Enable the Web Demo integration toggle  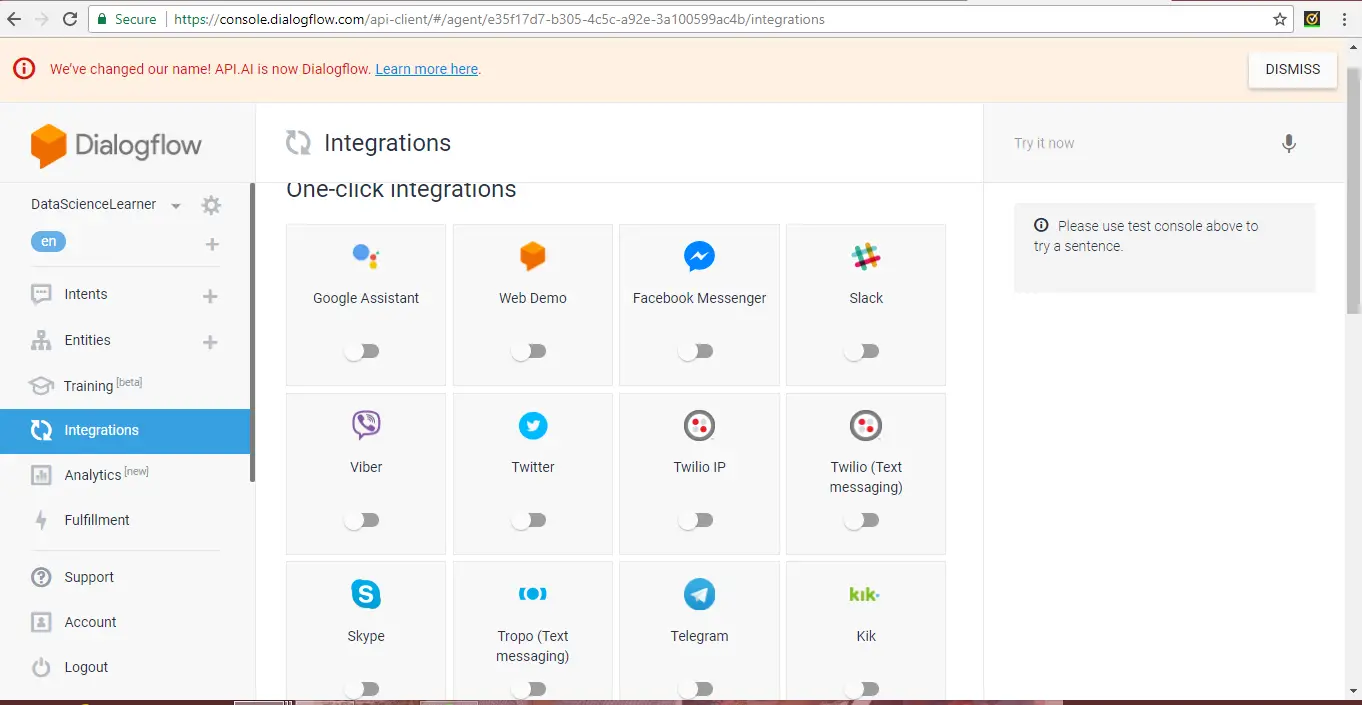click(529, 351)
